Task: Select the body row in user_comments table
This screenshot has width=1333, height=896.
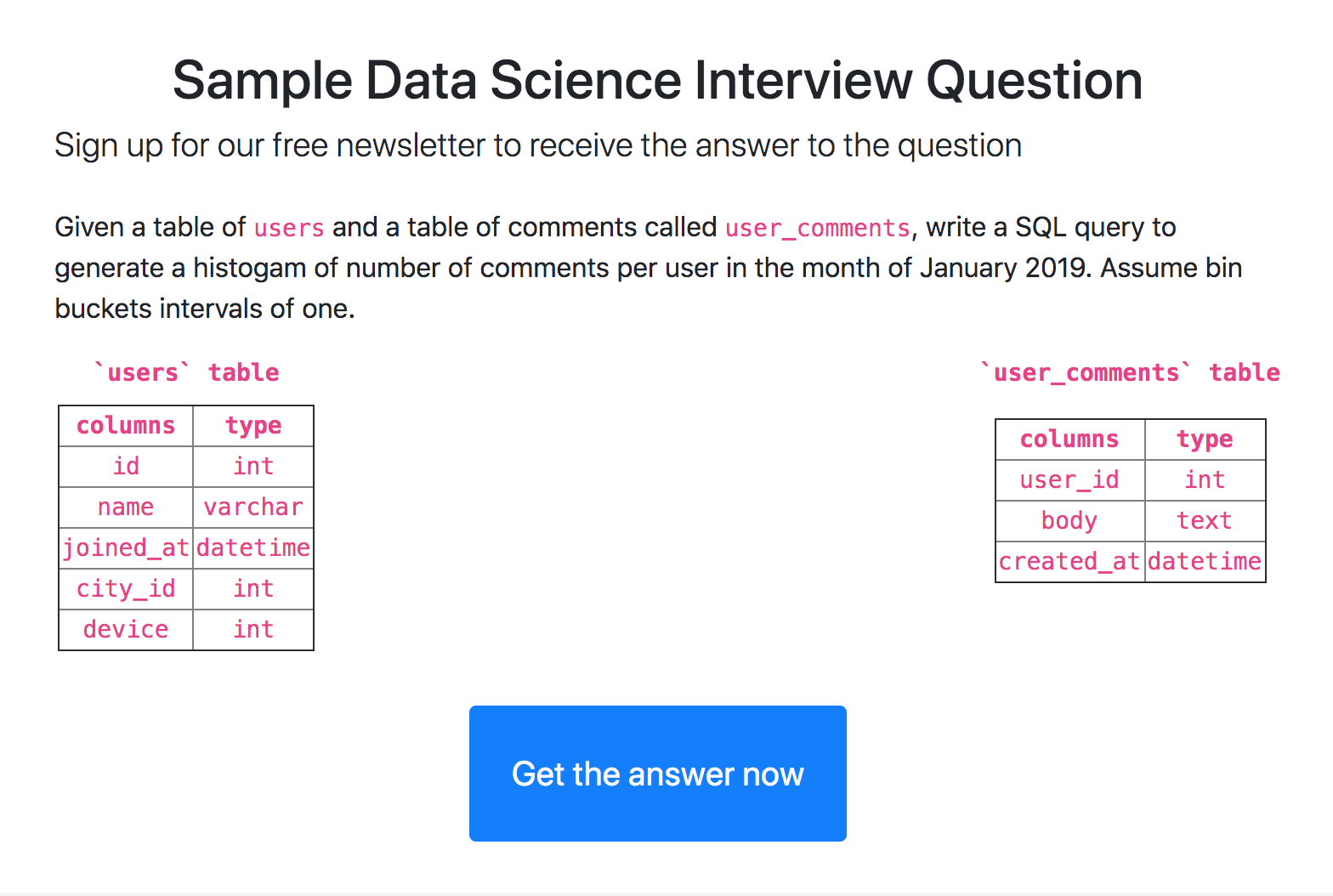Action: [1069, 520]
